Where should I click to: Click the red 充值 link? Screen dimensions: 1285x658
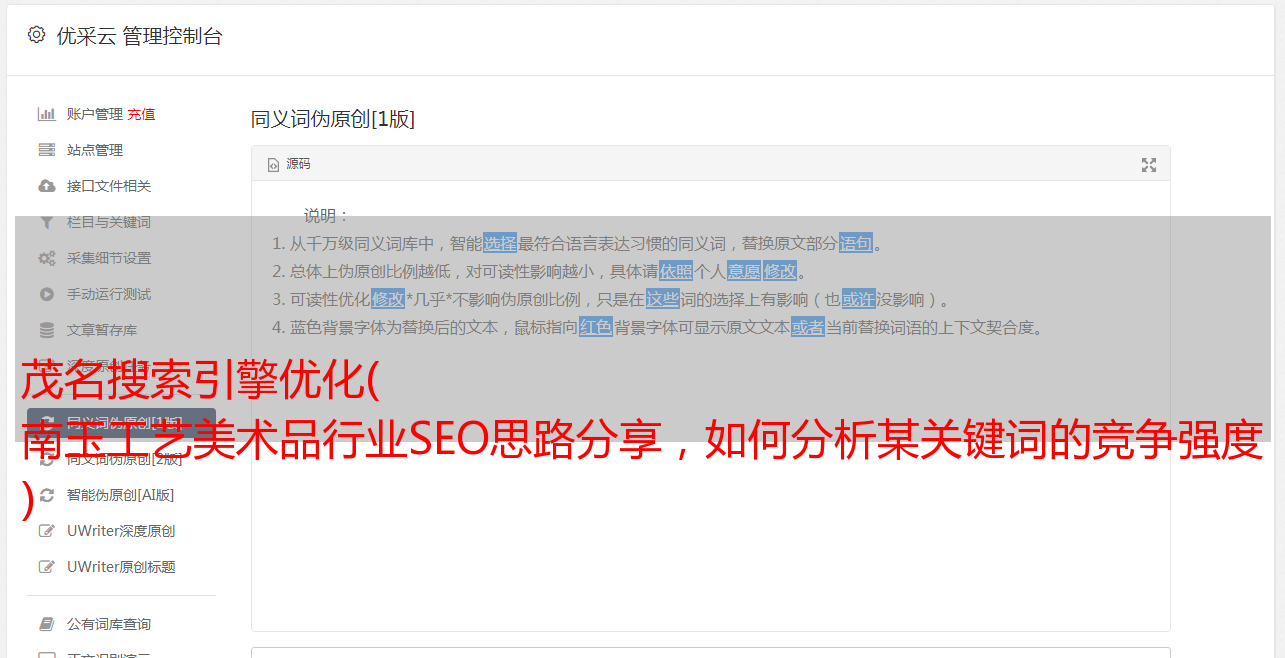point(141,114)
